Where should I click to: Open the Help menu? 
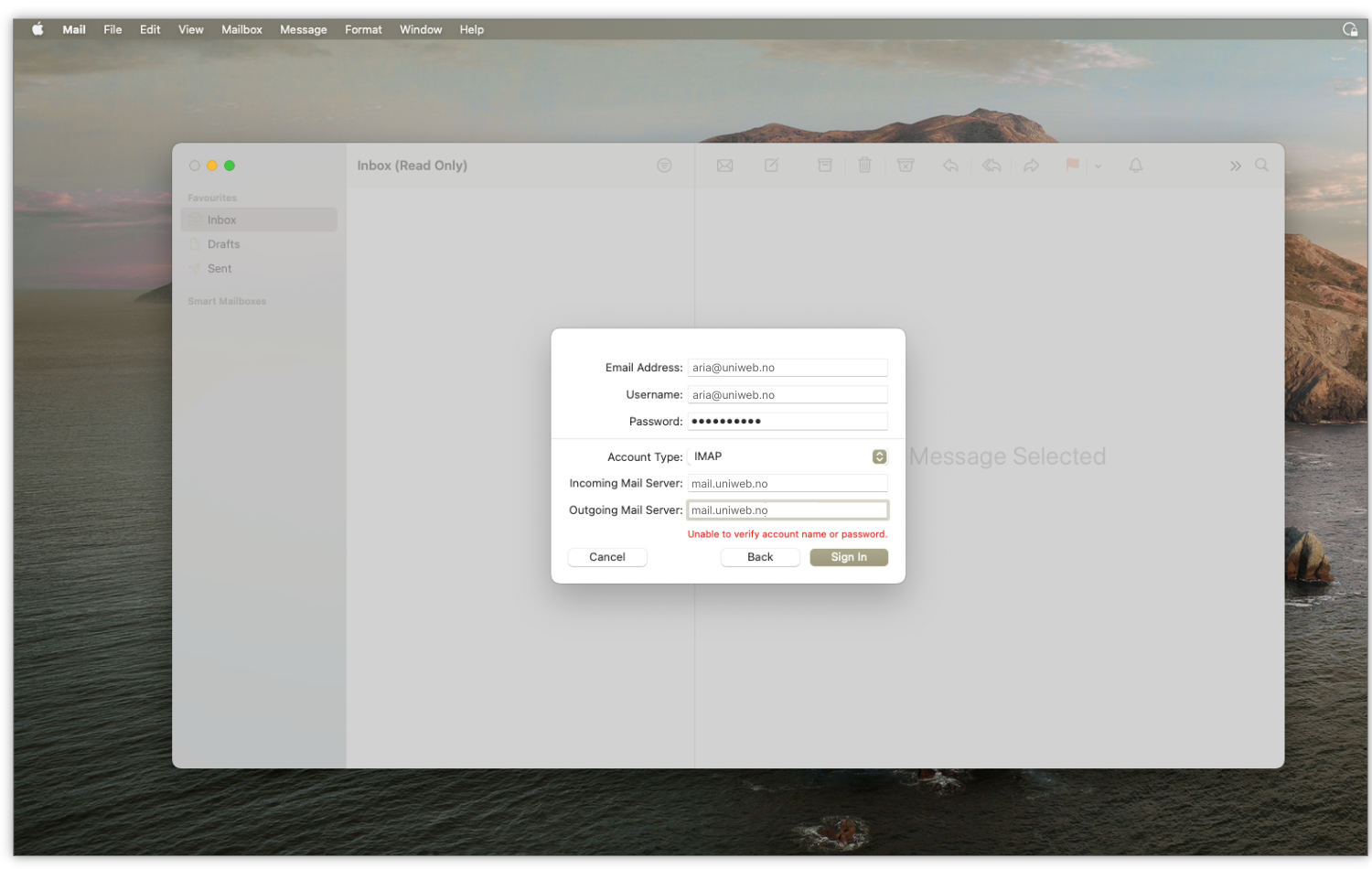(472, 29)
